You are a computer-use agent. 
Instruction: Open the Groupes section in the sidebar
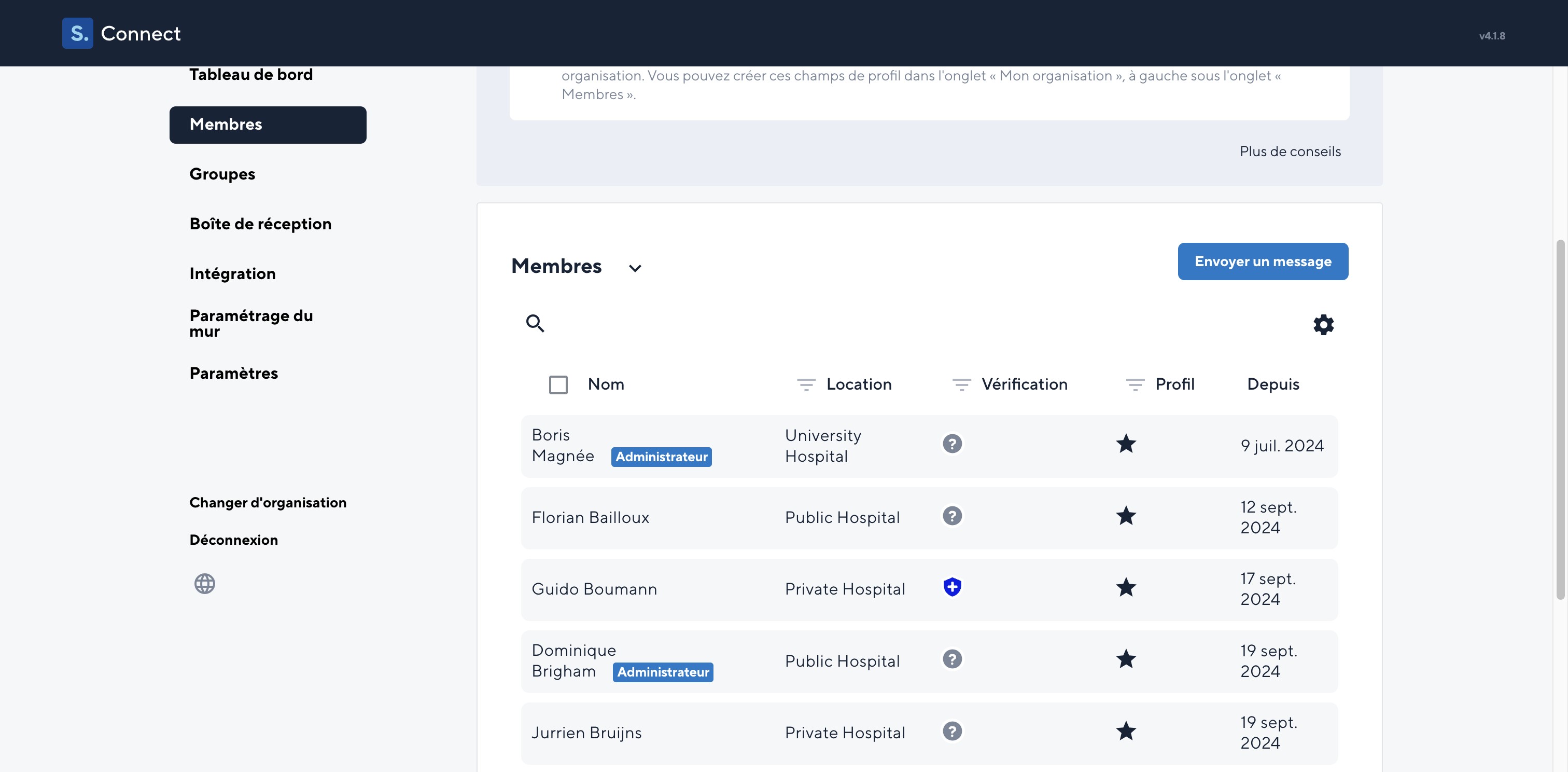point(221,174)
